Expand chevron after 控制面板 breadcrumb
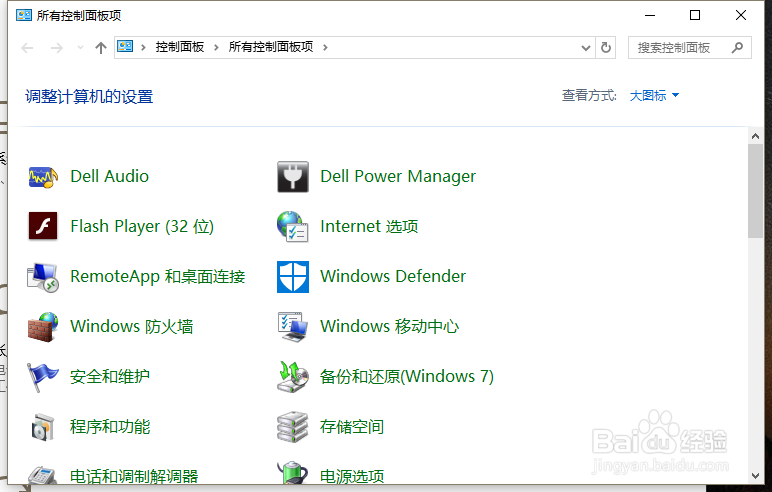772x492 pixels. pos(216,47)
